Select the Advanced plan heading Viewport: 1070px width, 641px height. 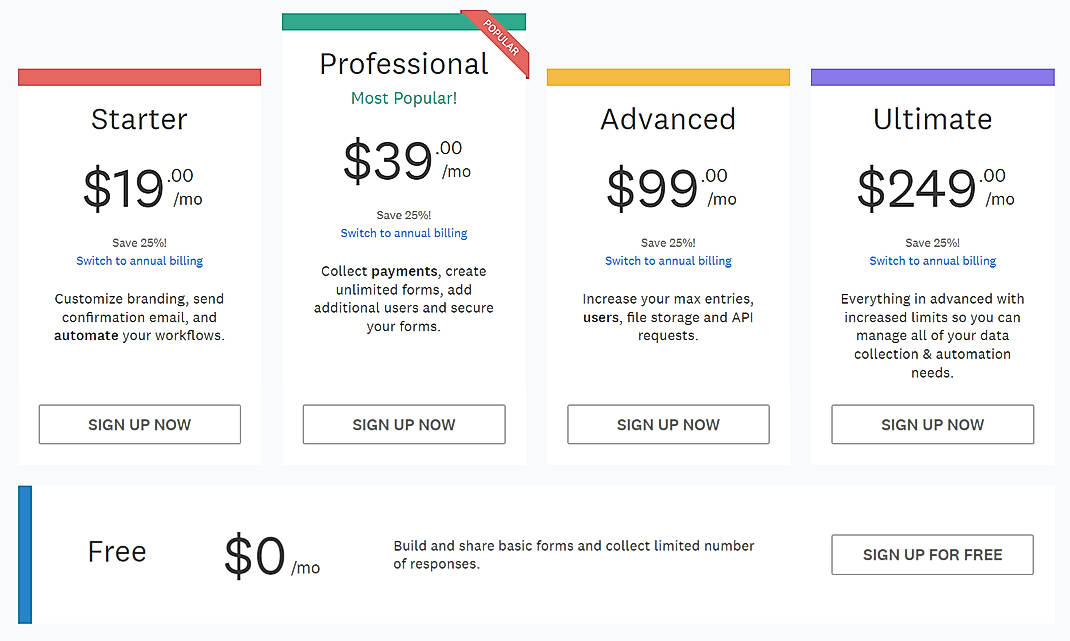tap(667, 119)
